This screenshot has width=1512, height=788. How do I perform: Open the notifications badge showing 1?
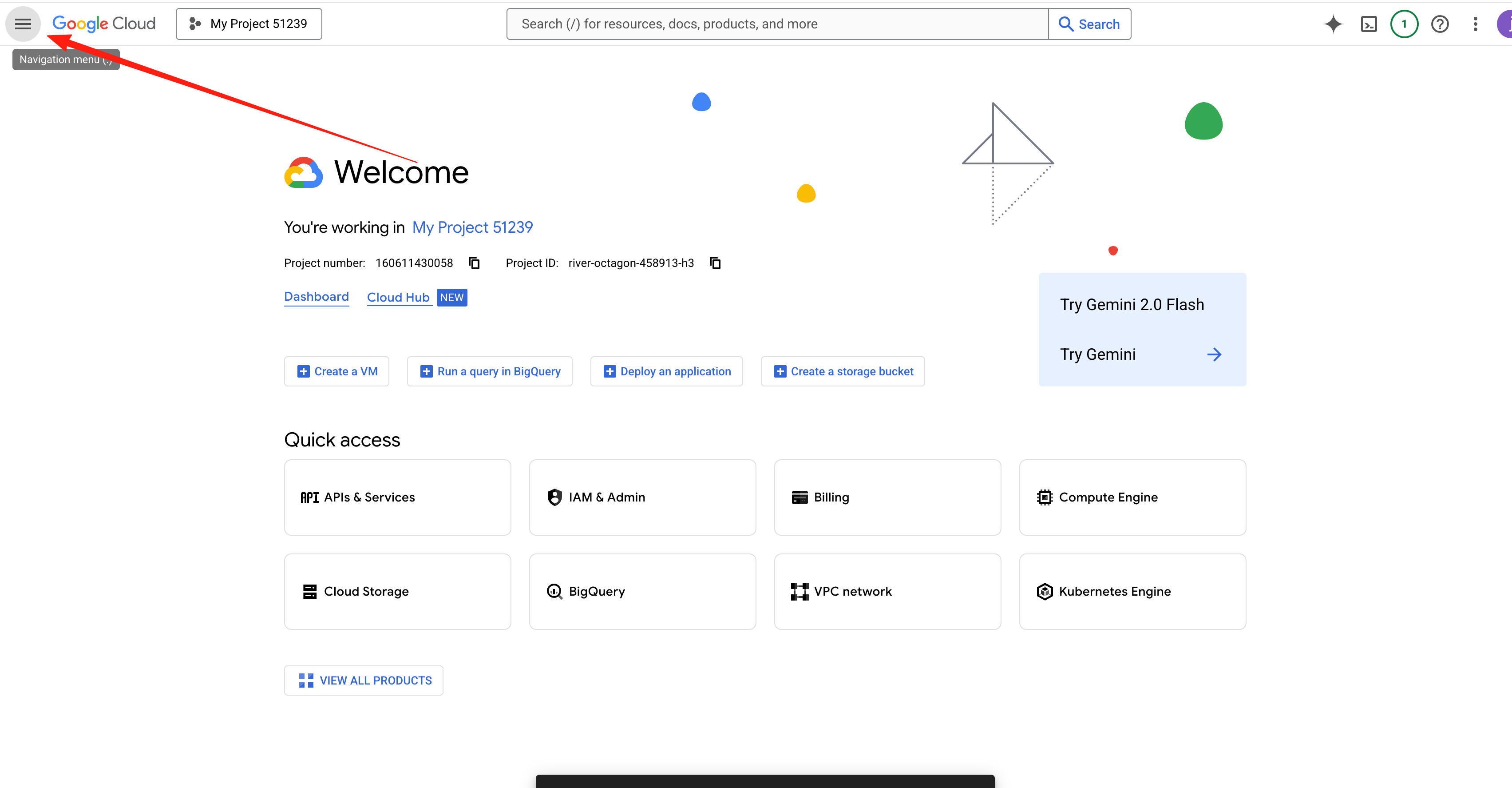pos(1404,24)
